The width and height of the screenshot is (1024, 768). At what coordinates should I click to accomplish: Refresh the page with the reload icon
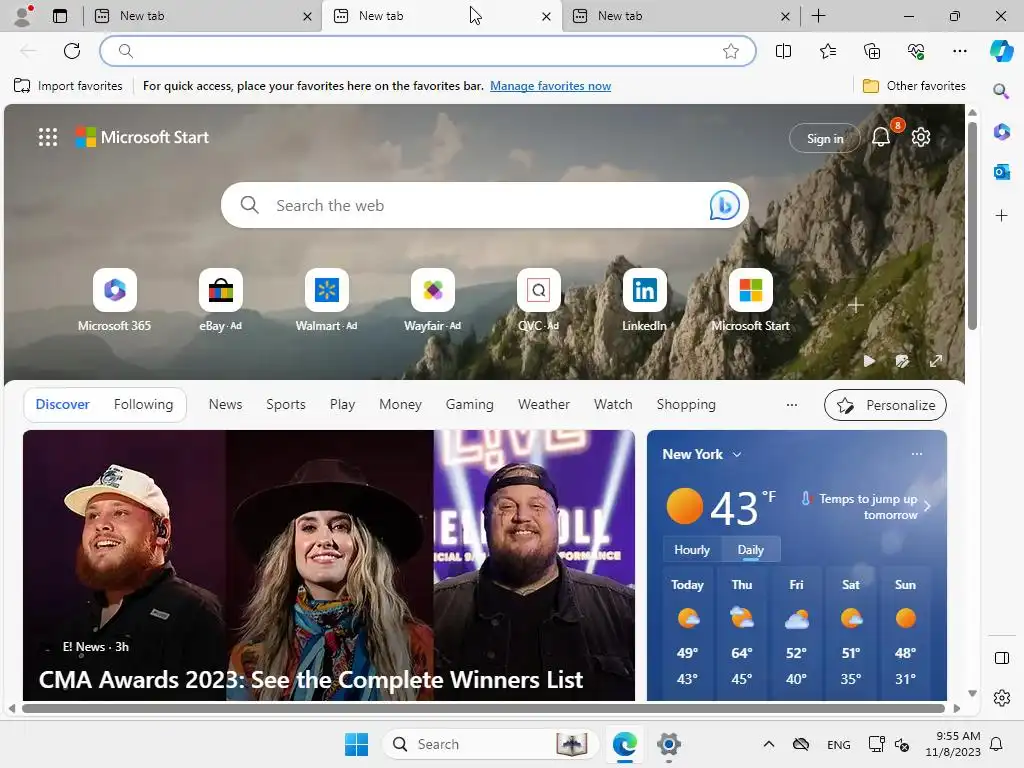[72, 51]
